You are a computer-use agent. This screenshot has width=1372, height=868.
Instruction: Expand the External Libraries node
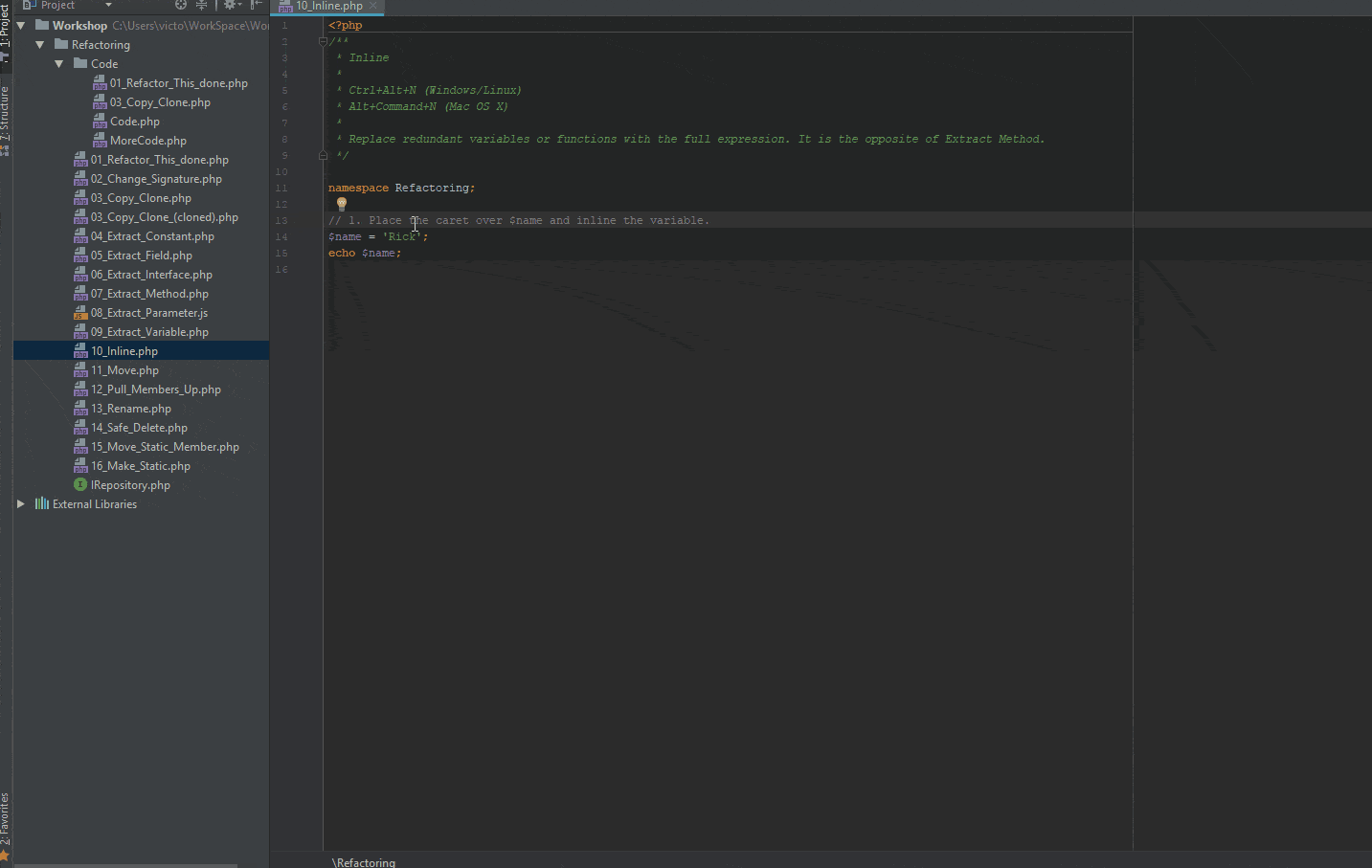point(20,503)
